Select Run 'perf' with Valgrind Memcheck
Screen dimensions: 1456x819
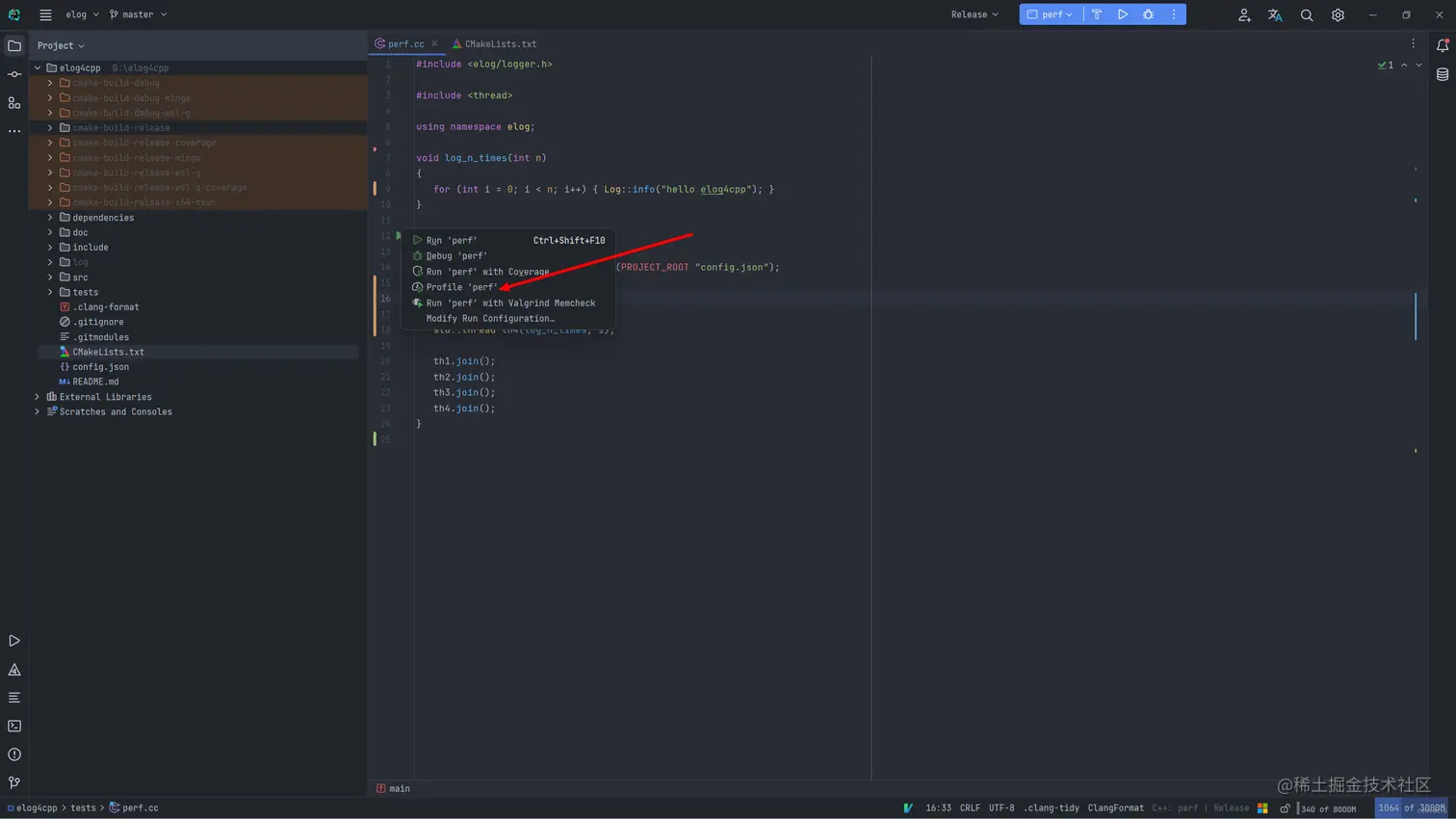tap(508, 303)
